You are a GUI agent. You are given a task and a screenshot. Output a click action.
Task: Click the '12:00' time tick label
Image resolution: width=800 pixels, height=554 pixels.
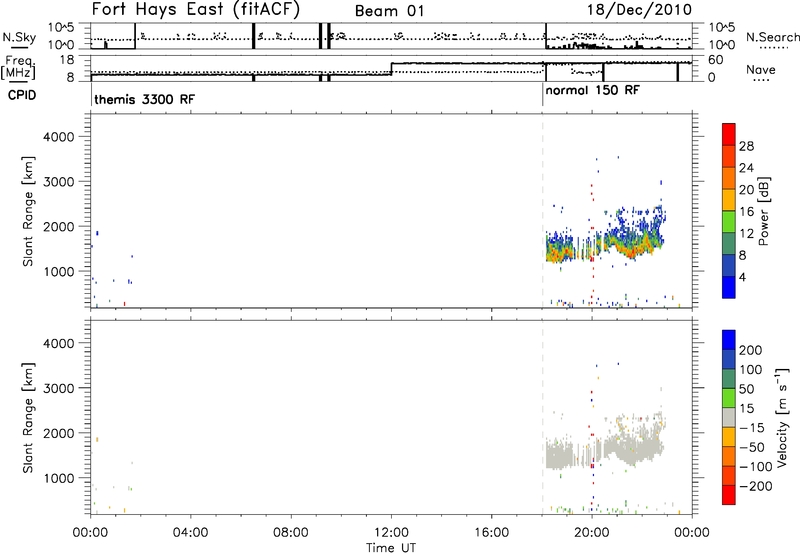(391, 533)
